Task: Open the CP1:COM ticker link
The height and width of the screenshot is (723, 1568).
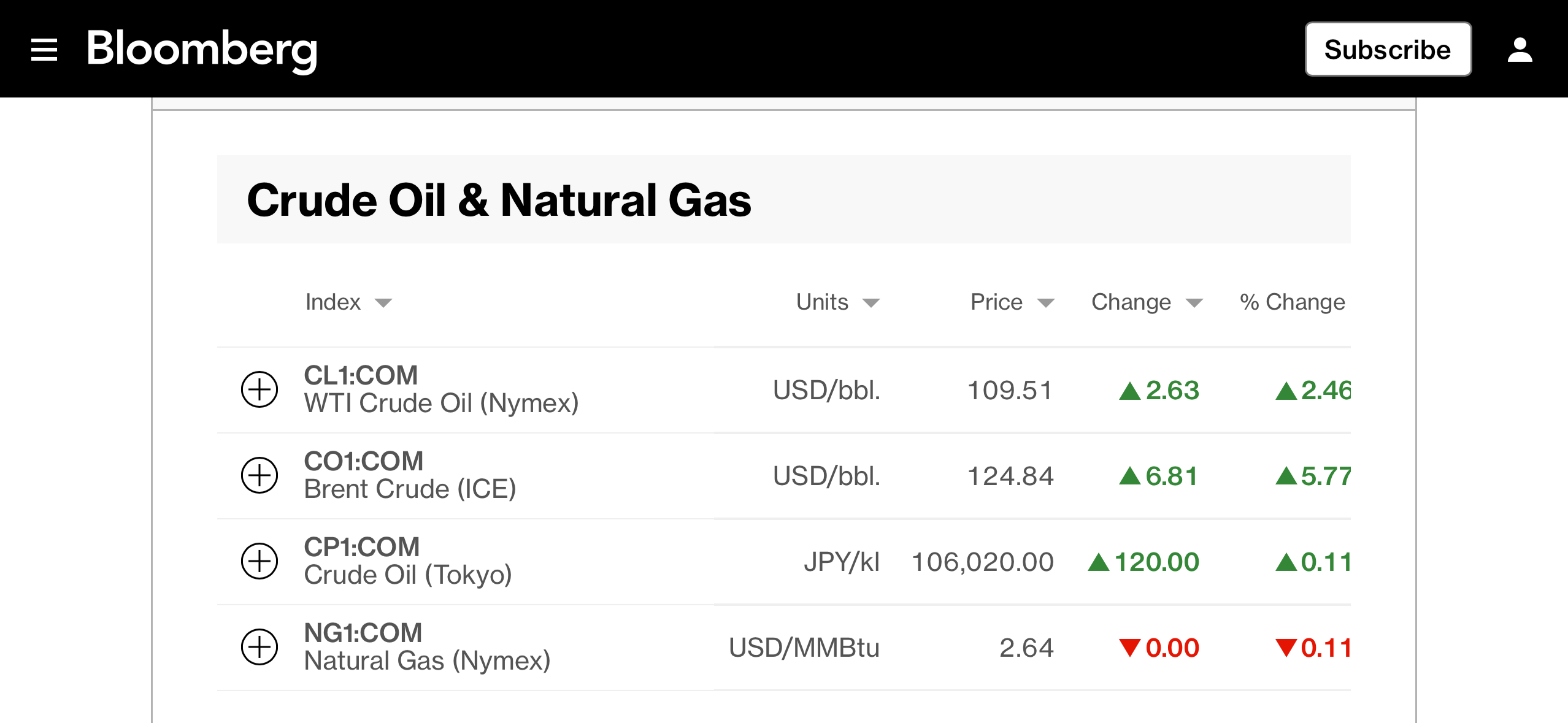Action: 362,547
